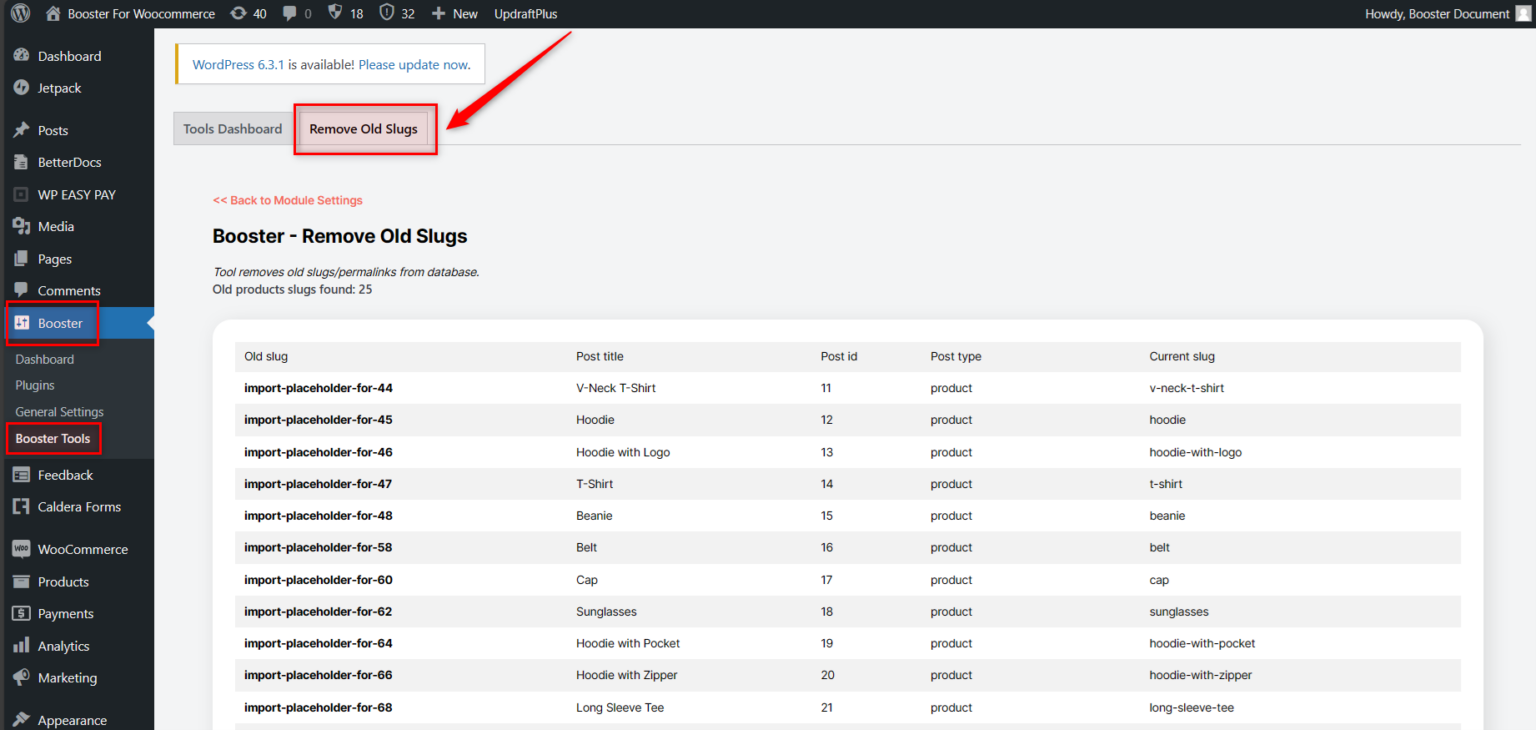Viewport: 1536px width, 730px height.
Task: Click the Media icon in sidebar
Action: pos(21,227)
